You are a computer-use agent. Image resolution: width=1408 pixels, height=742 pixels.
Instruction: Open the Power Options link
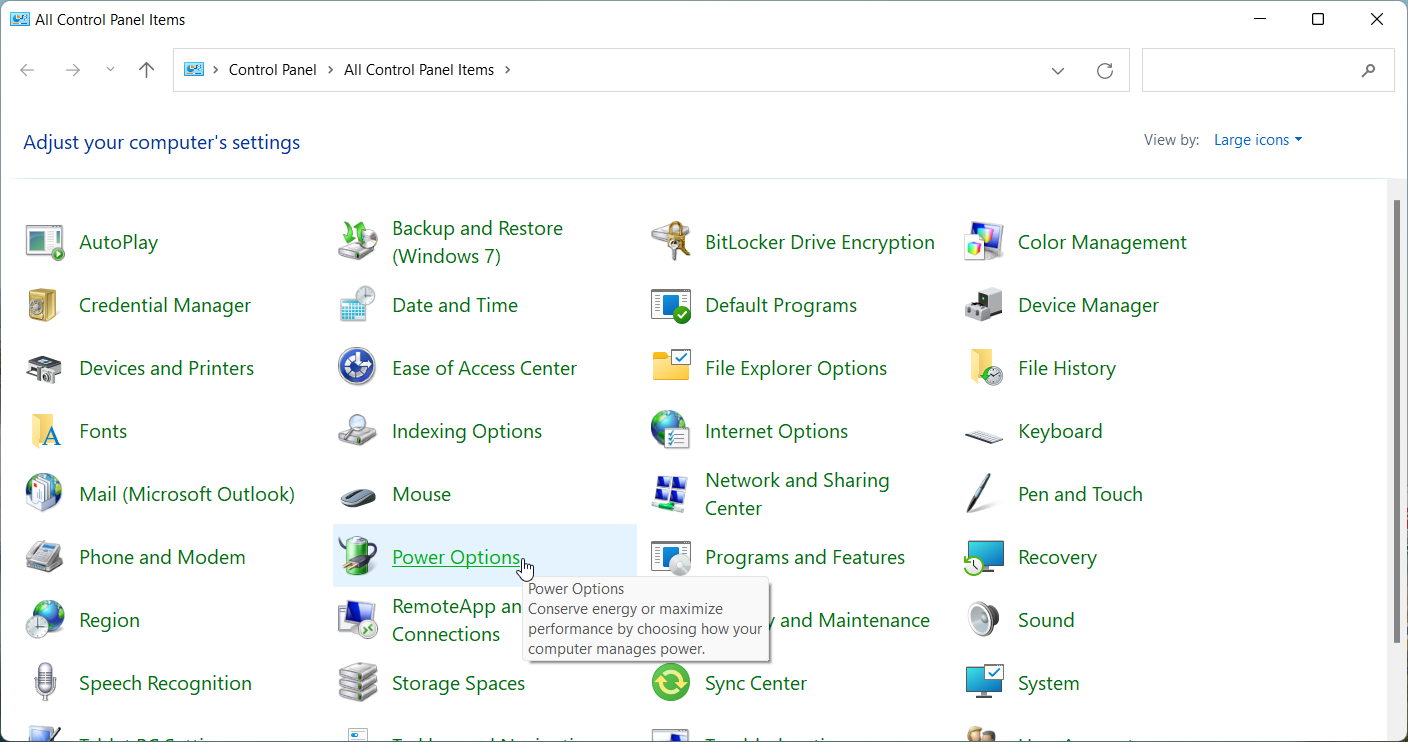456,557
